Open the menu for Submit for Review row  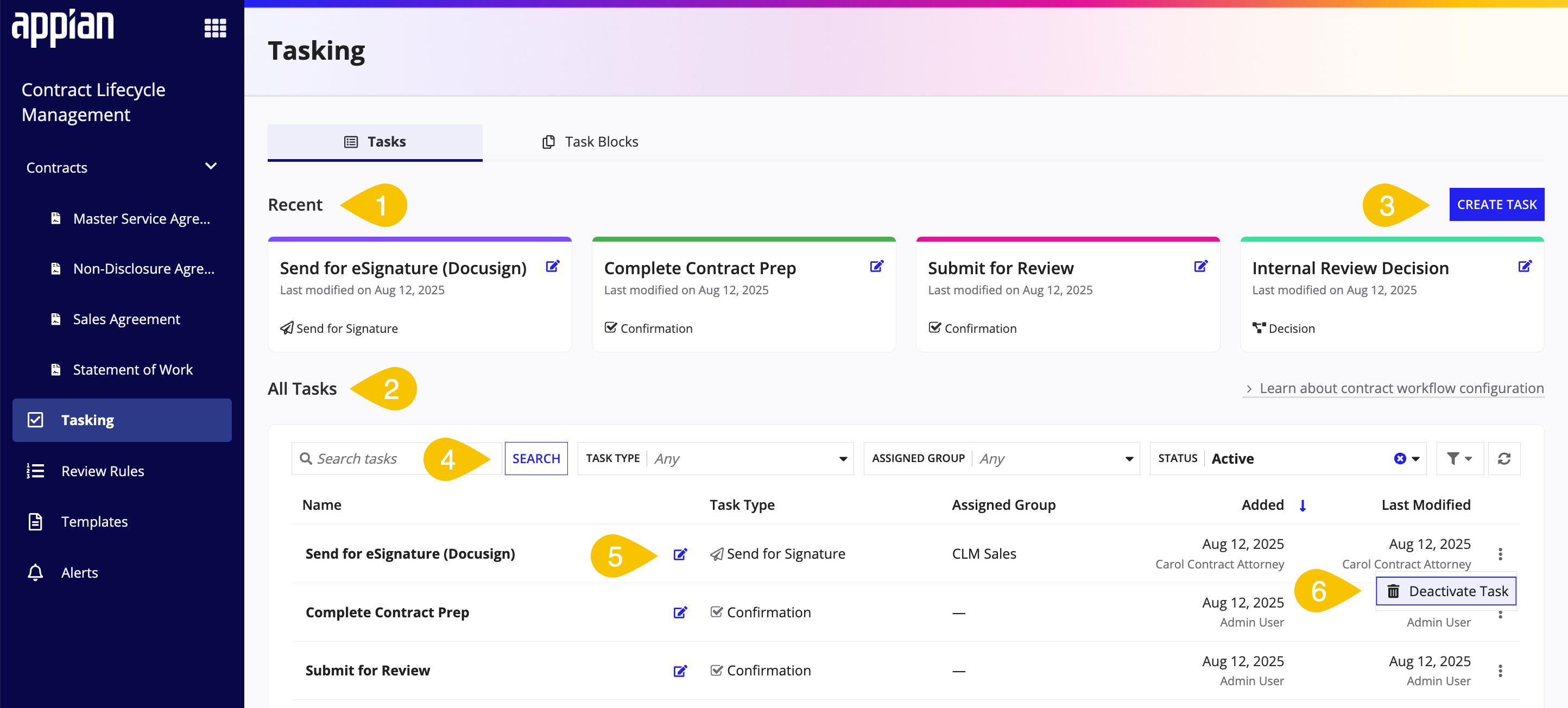pyautogui.click(x=1500, y=671)
